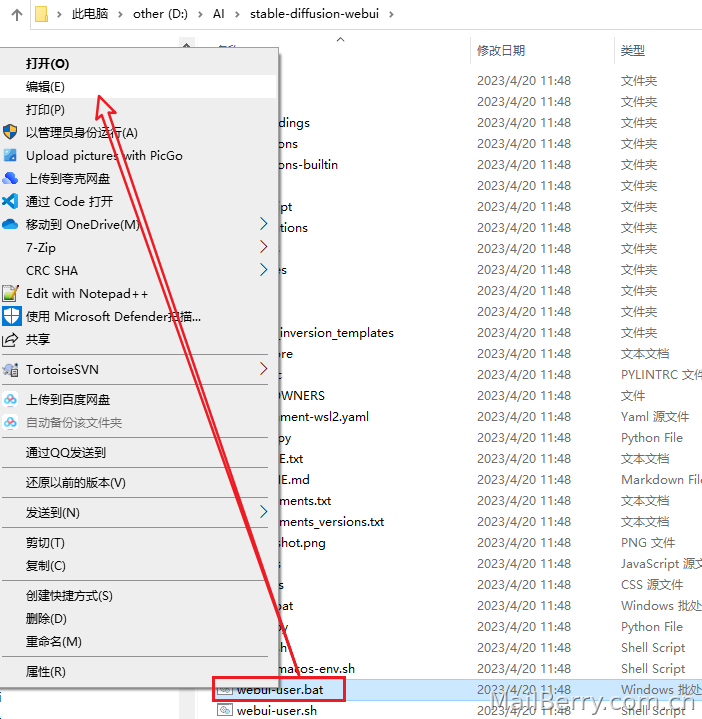Viewport: 702px width, 719px height.
Task: Click the OneDrive cloud icon
Action: 10,224
